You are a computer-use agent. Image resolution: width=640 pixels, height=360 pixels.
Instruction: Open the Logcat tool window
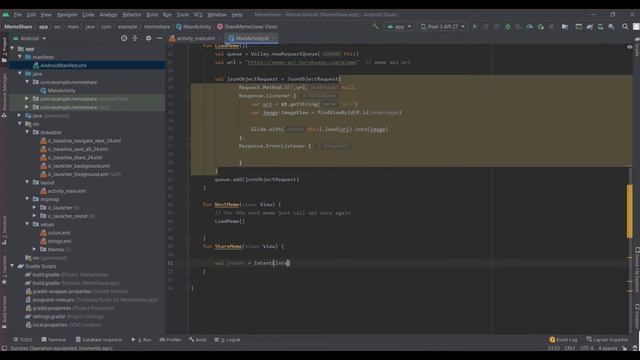coord(228,340)
